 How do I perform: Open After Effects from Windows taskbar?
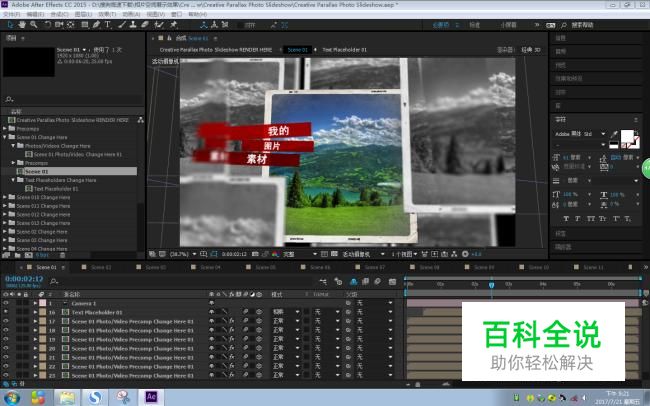(151, 397)
